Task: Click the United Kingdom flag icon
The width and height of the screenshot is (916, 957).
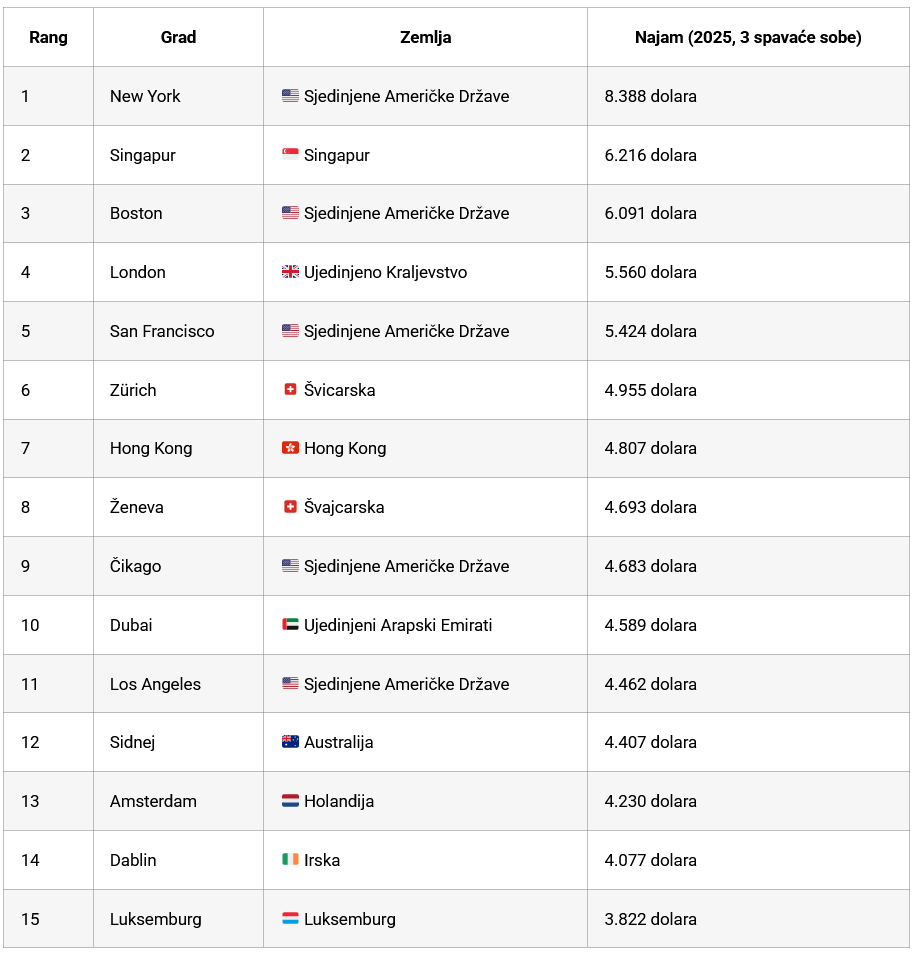Action: tap(290, 272)
